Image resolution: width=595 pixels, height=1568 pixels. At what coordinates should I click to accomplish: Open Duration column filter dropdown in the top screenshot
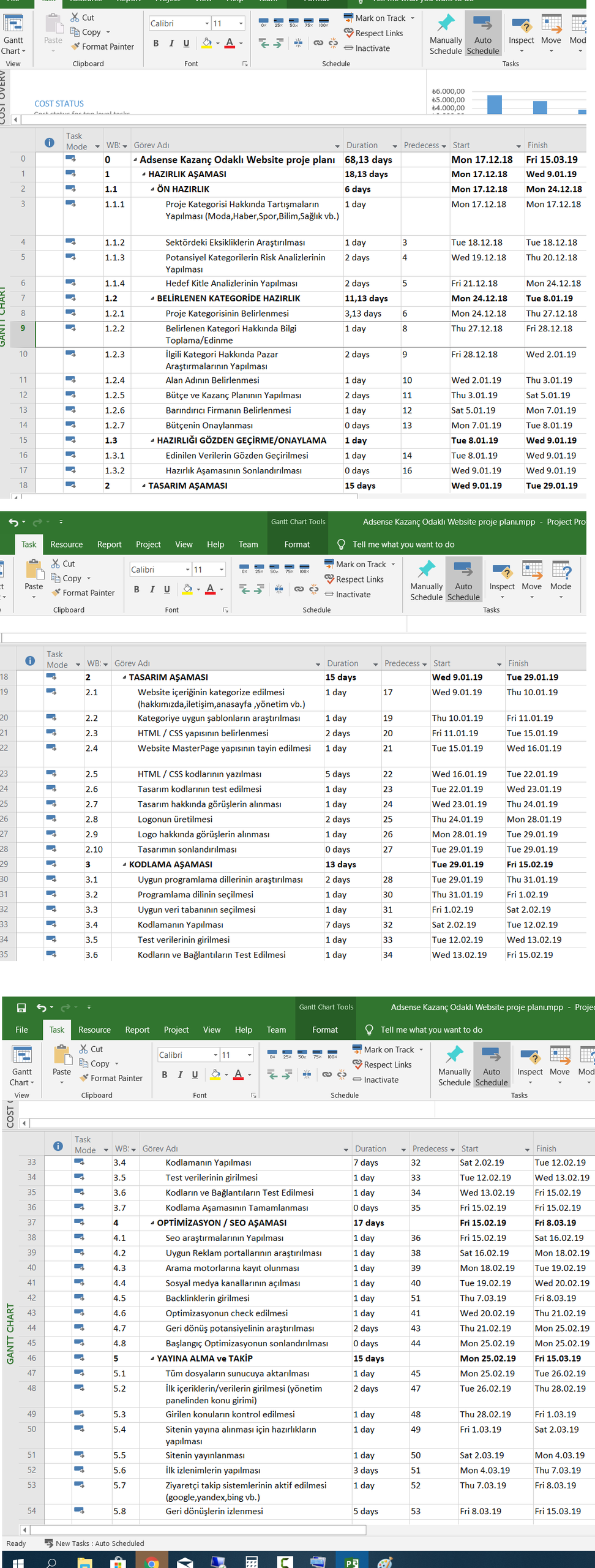coord(395,146)
